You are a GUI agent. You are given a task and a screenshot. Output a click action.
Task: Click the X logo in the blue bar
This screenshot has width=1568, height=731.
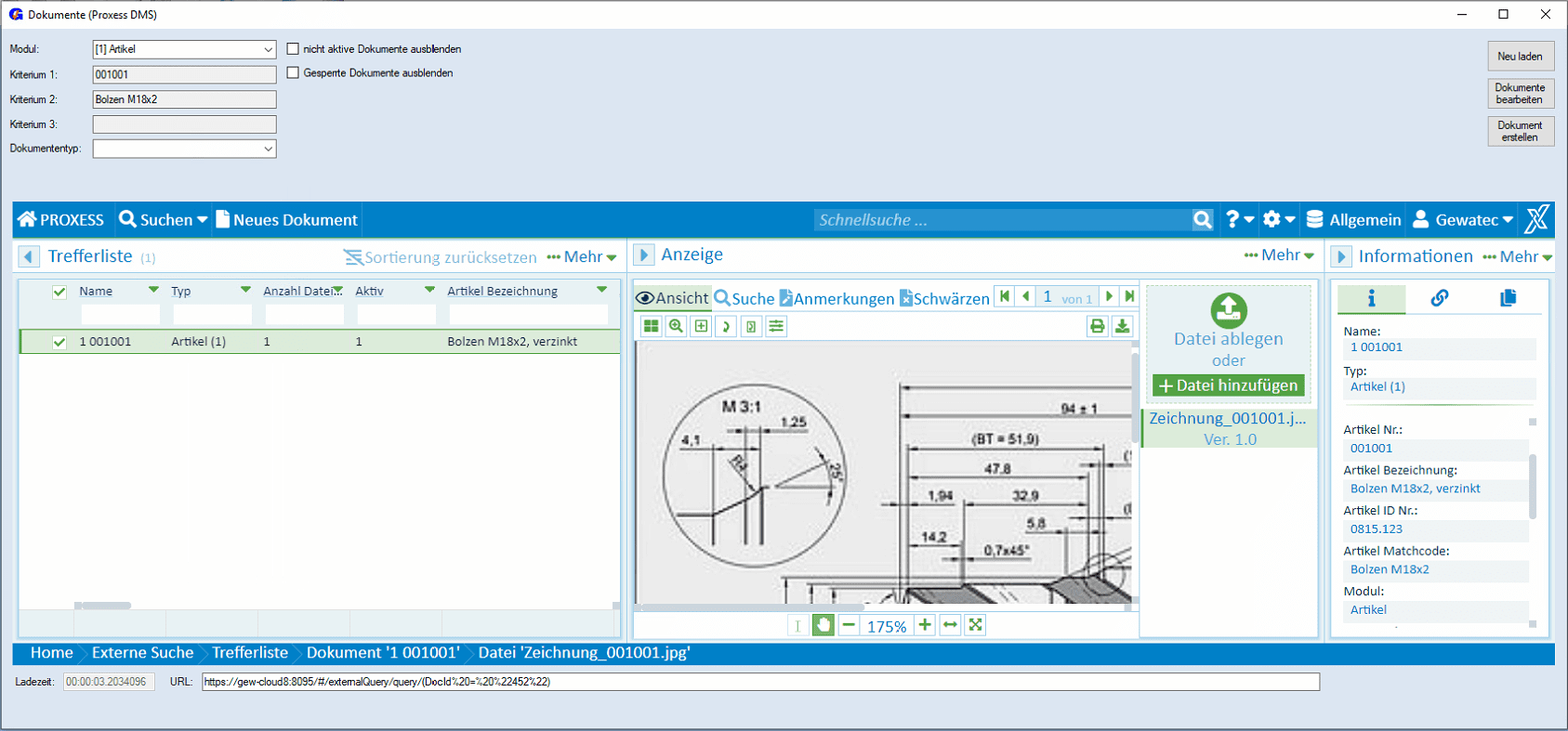pos(1536,219)
